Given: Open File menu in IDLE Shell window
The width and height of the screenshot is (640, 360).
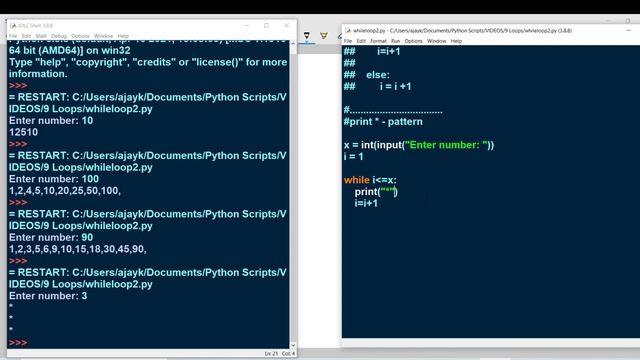Looking at the screenshot, I should pos(13,36).
